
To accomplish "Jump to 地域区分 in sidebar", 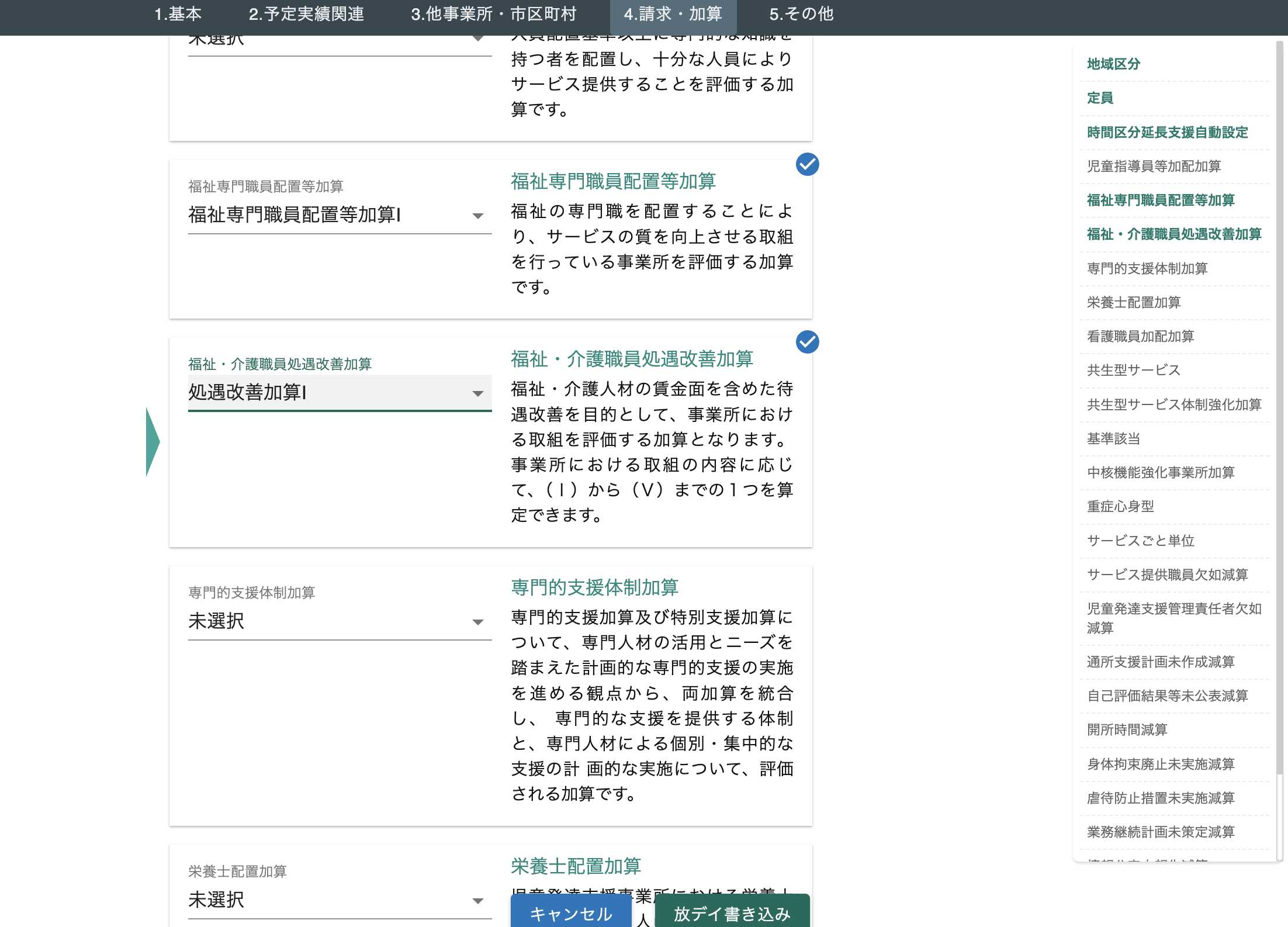I will [1113, 64].
